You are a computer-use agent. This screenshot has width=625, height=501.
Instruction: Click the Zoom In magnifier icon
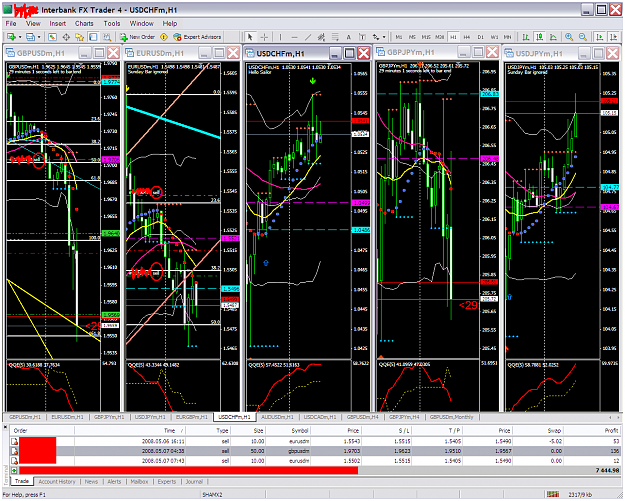coord(569,37)
